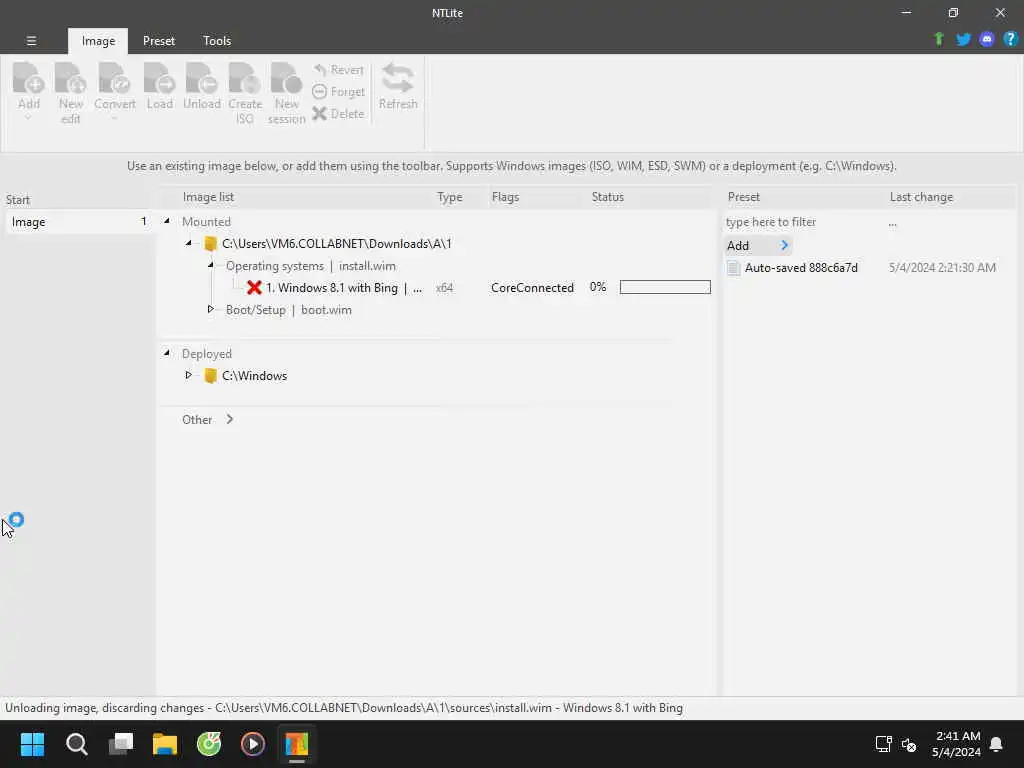Select the C:\Windows folder entry
This screenshot has width=1024, height=768.
(254, 376)
